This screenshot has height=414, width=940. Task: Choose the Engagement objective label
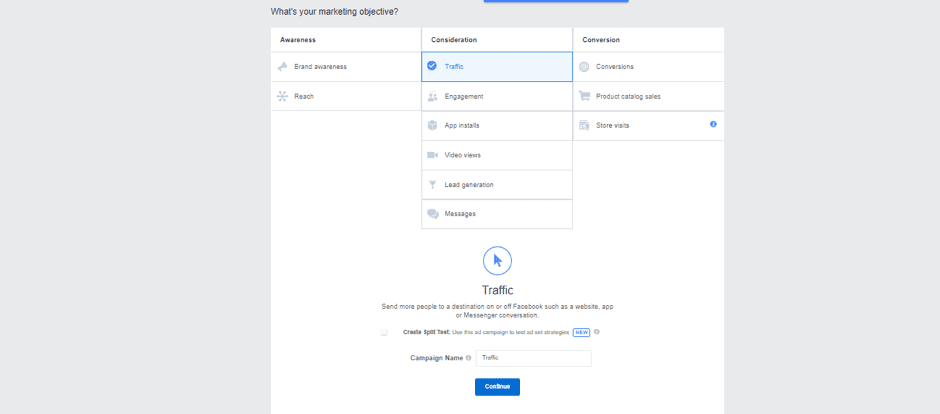(464, 97)
